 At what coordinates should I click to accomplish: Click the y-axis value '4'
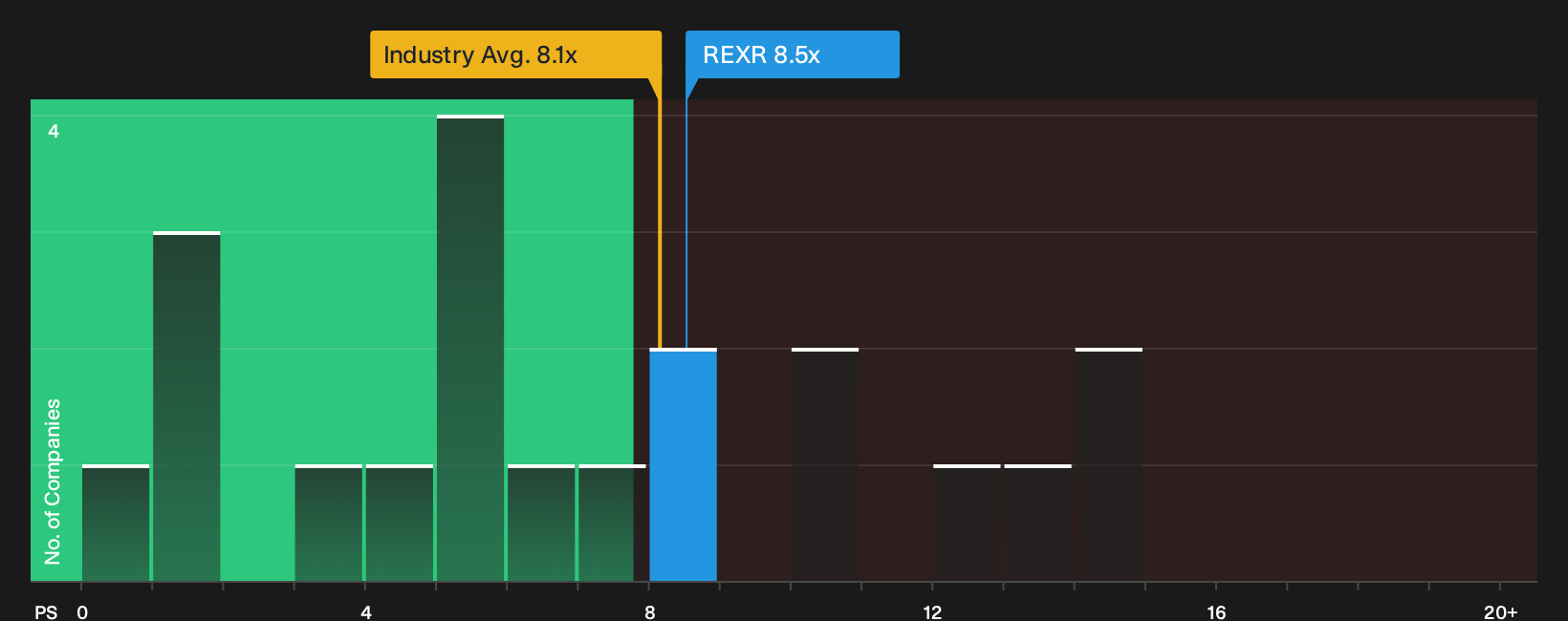(x=54, y=131)
